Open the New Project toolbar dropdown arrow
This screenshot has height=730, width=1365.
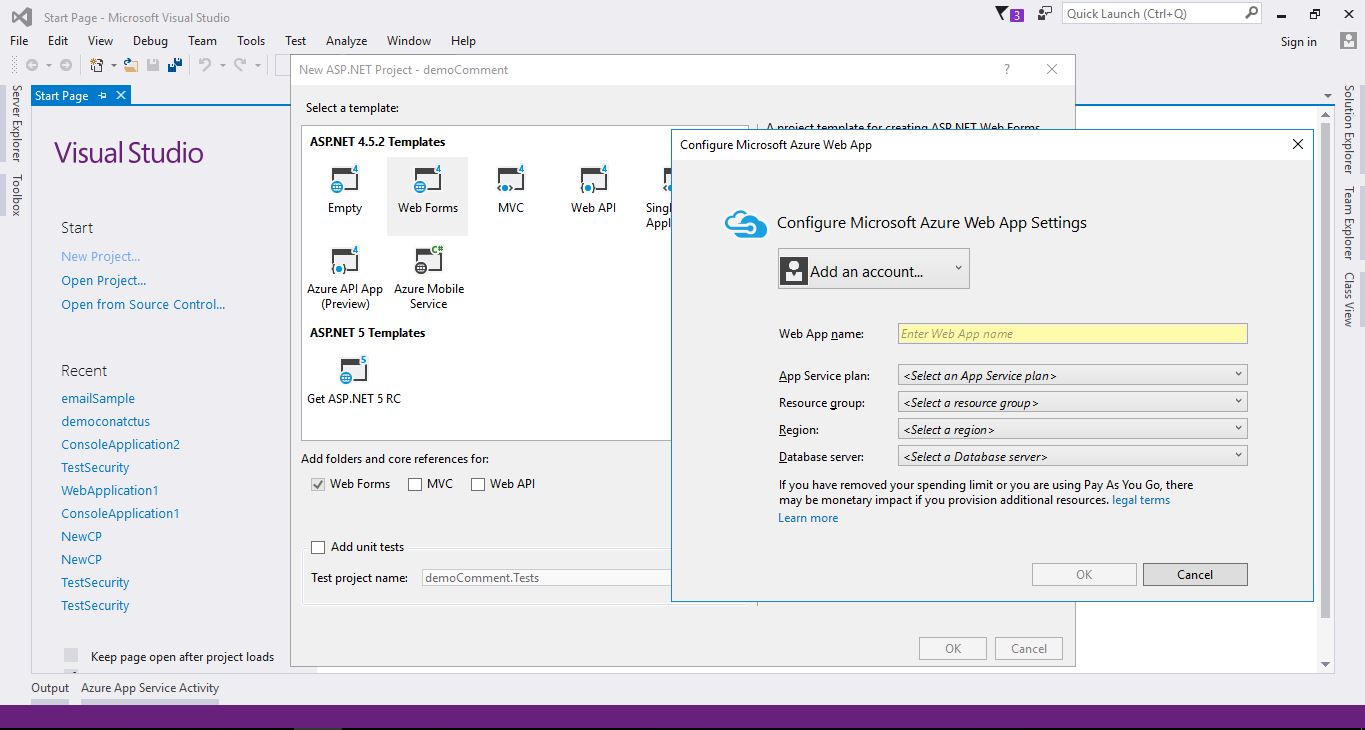113,66
